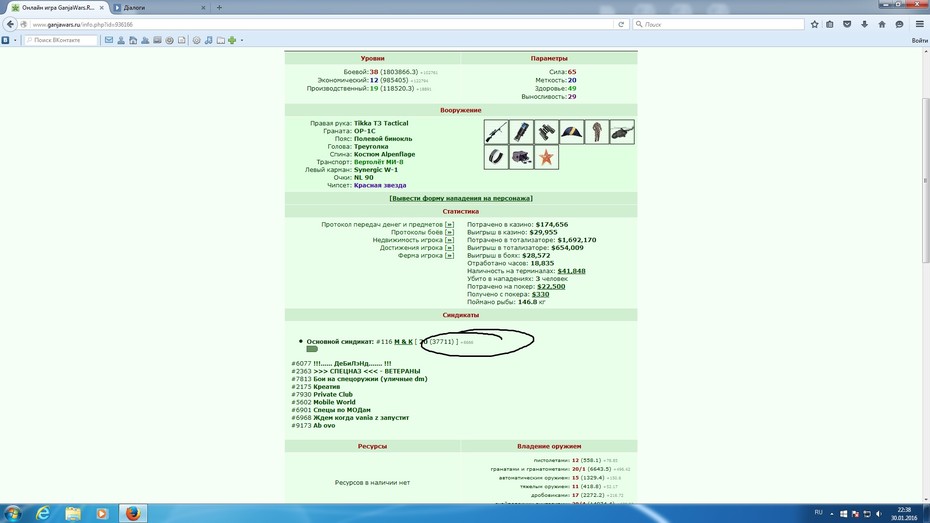The image size is (930, 523).
Task: Open the Вертолёт МИ-8 transport link
Action: pos(378,162)
